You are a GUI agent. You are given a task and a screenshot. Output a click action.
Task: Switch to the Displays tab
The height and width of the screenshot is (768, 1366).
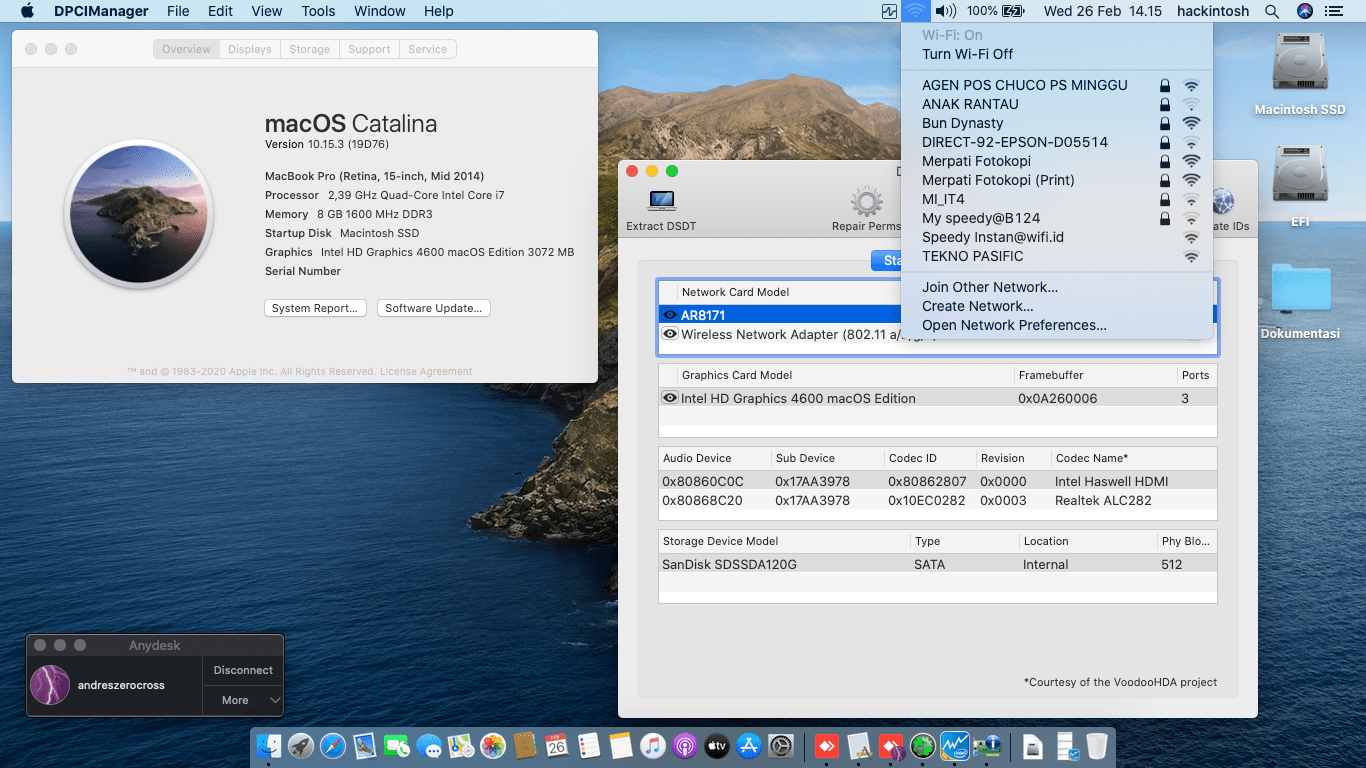click(249, 49)
